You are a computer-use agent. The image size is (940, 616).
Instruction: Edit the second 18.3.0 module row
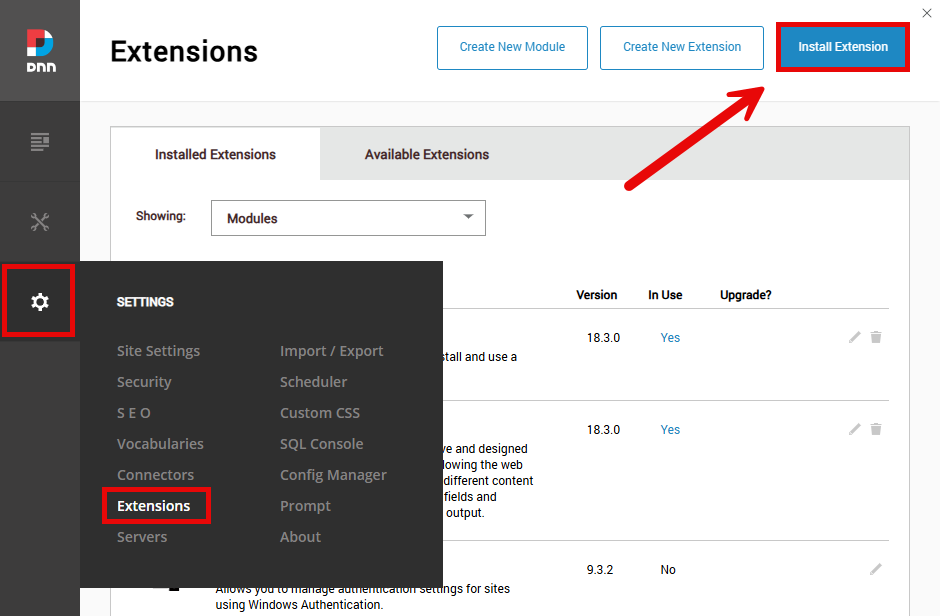coord(854,430)
